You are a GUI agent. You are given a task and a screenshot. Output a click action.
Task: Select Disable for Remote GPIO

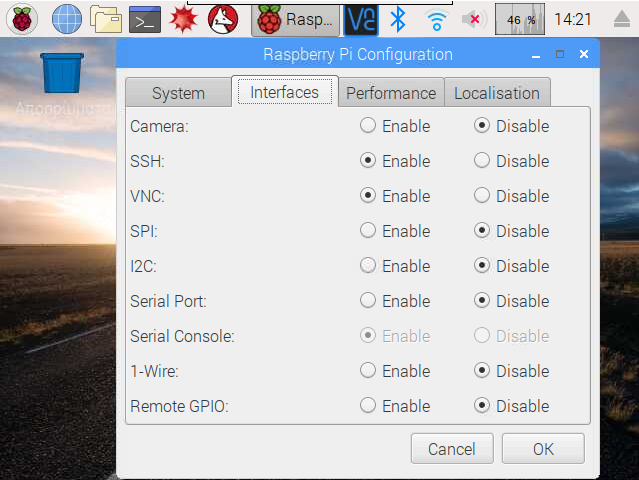point(511,406)
